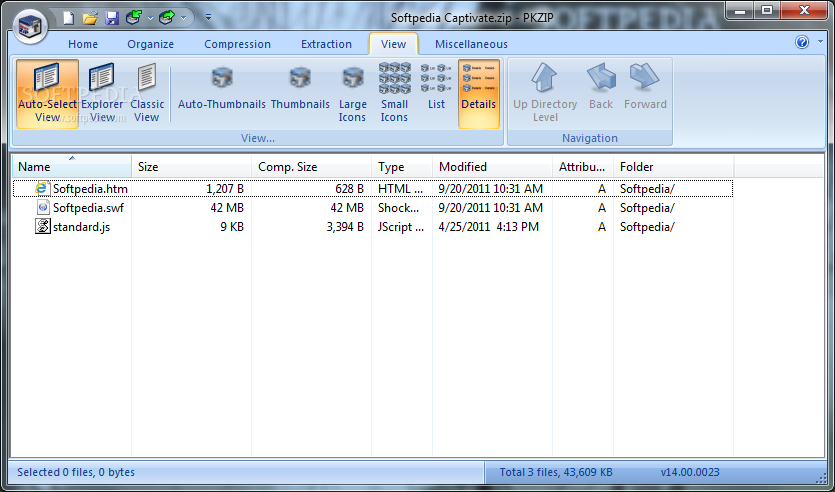Click 'Selected 0 files, 0 bytes' status text
The image size is (835, 492).
[x=76, y=472]
